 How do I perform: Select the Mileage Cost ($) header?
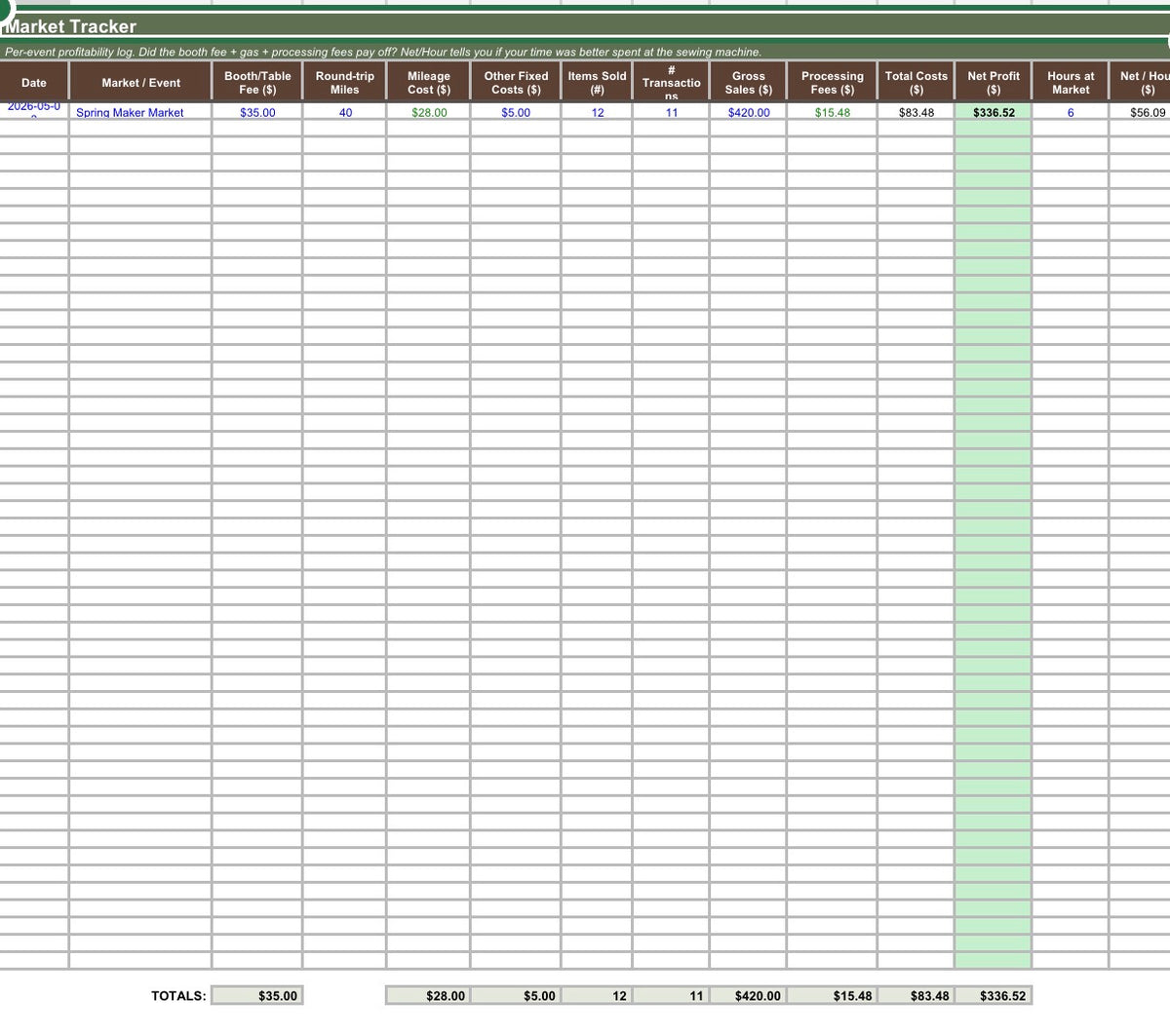[x=429, y=83]
